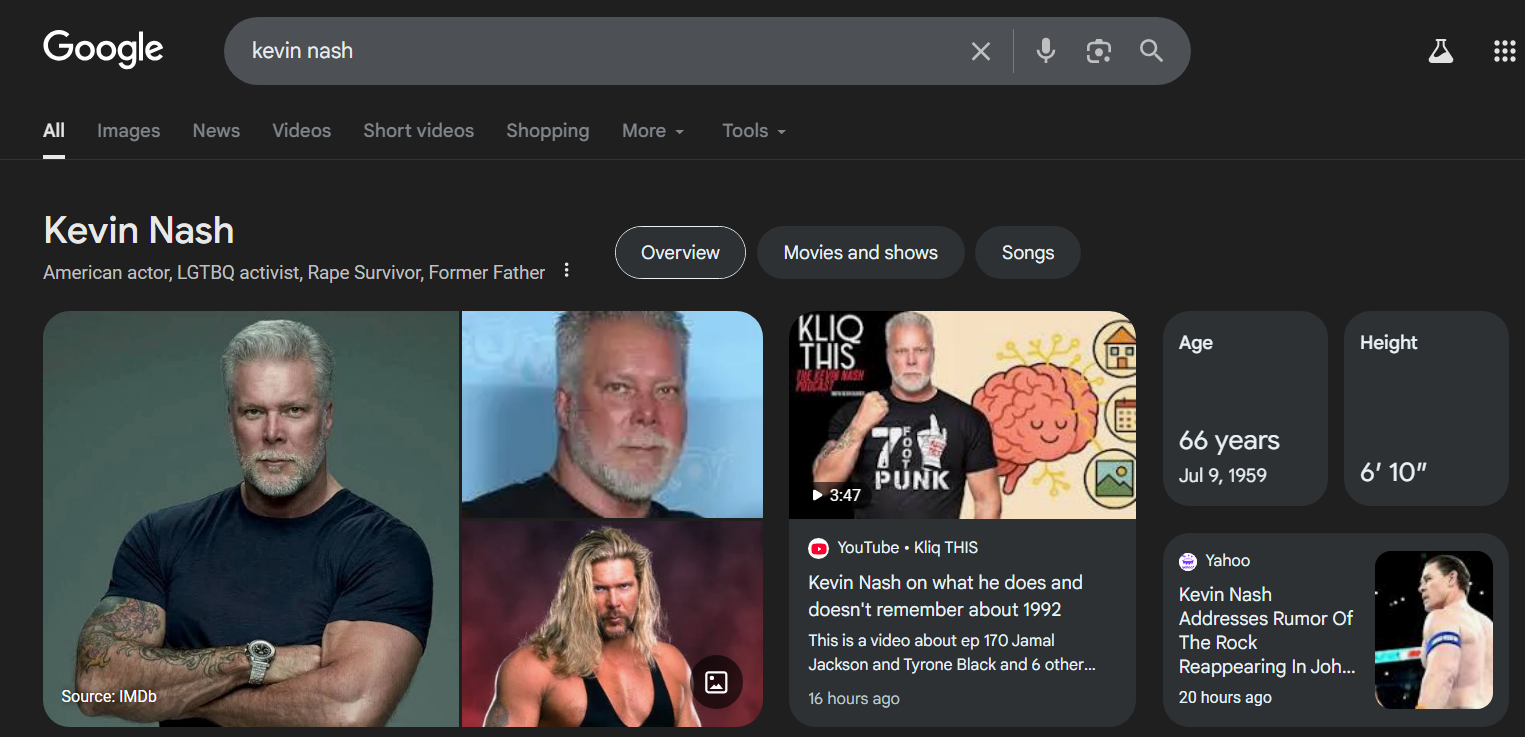Expand the More dropdown
This screenshot has width=1525, height=737.
[x=653, y=131]
